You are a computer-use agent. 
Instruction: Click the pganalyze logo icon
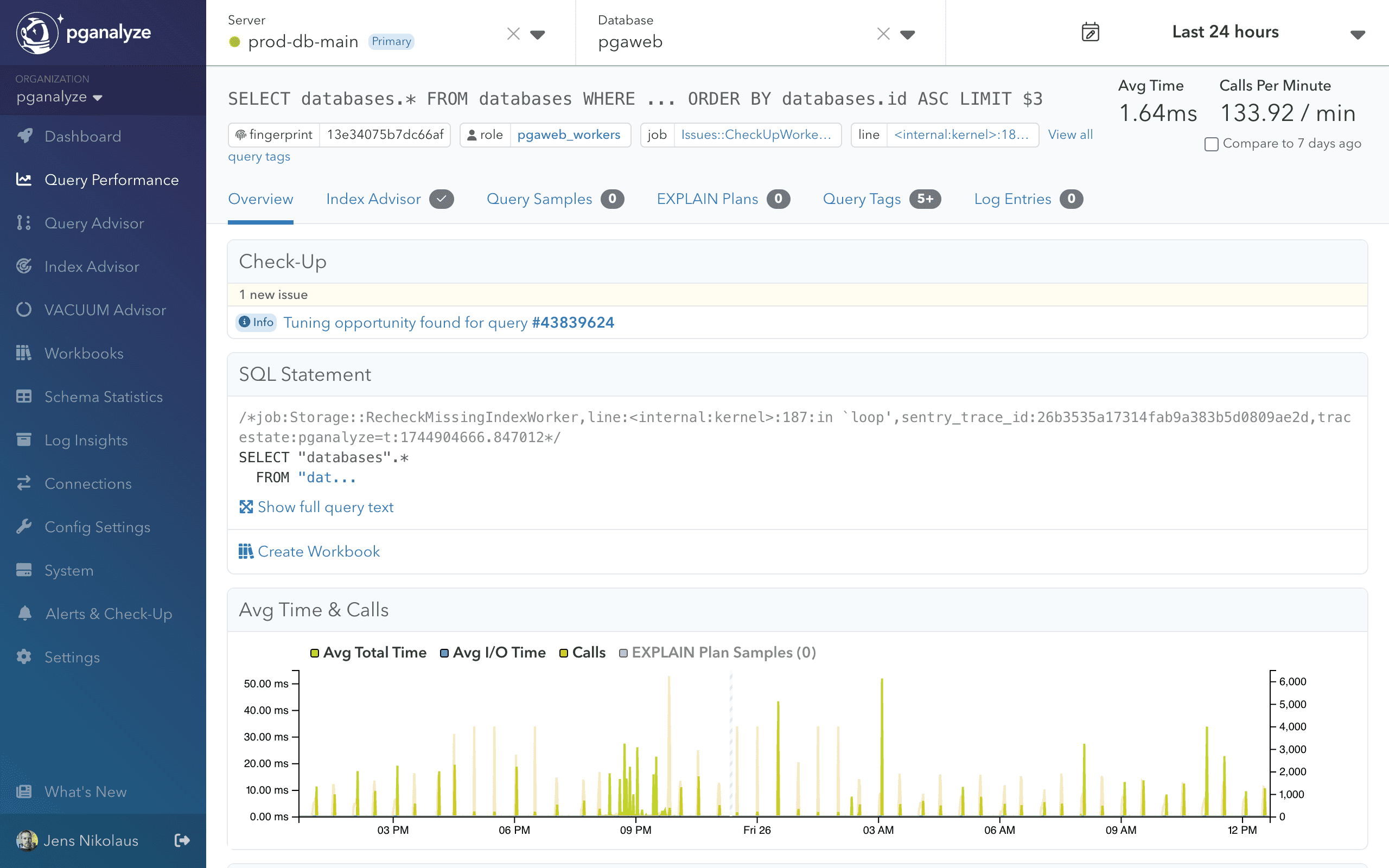(37, 33)
